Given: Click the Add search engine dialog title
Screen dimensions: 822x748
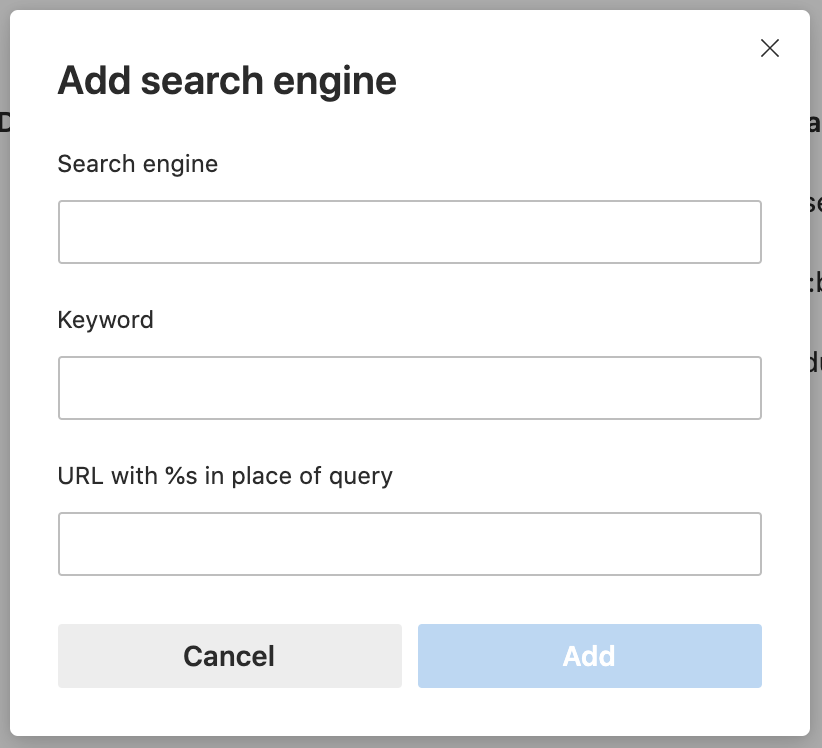Looking at the screenshot, I should click(x=226, y=80).
